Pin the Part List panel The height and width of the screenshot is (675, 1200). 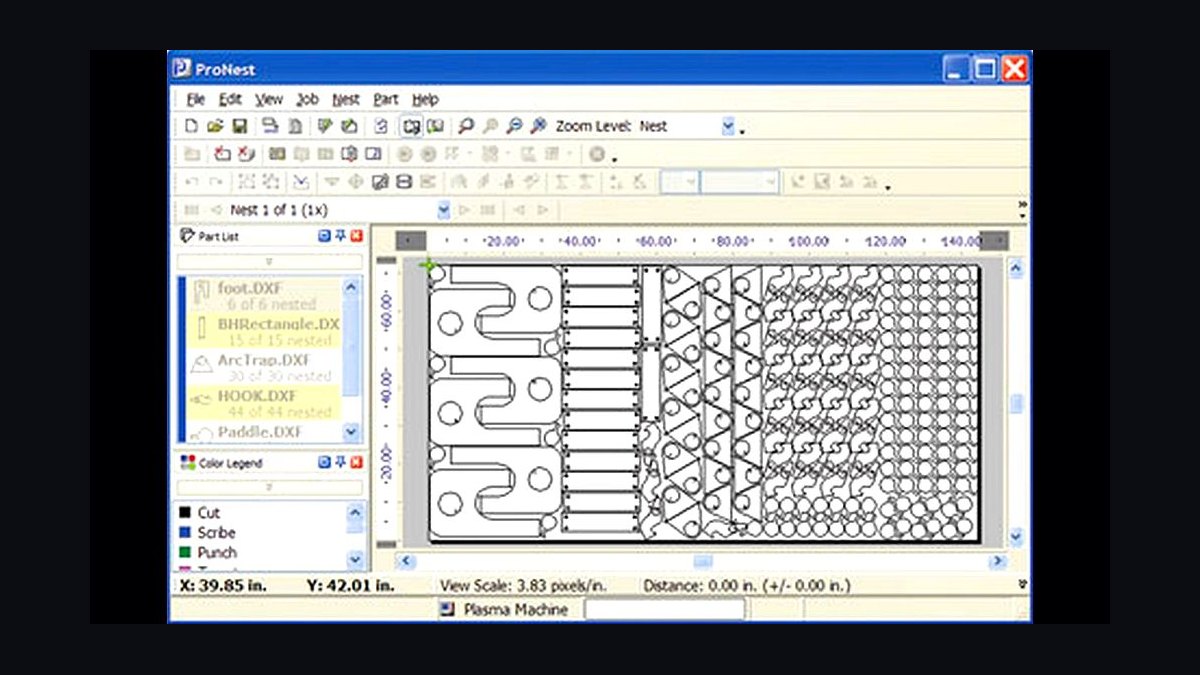340,236
